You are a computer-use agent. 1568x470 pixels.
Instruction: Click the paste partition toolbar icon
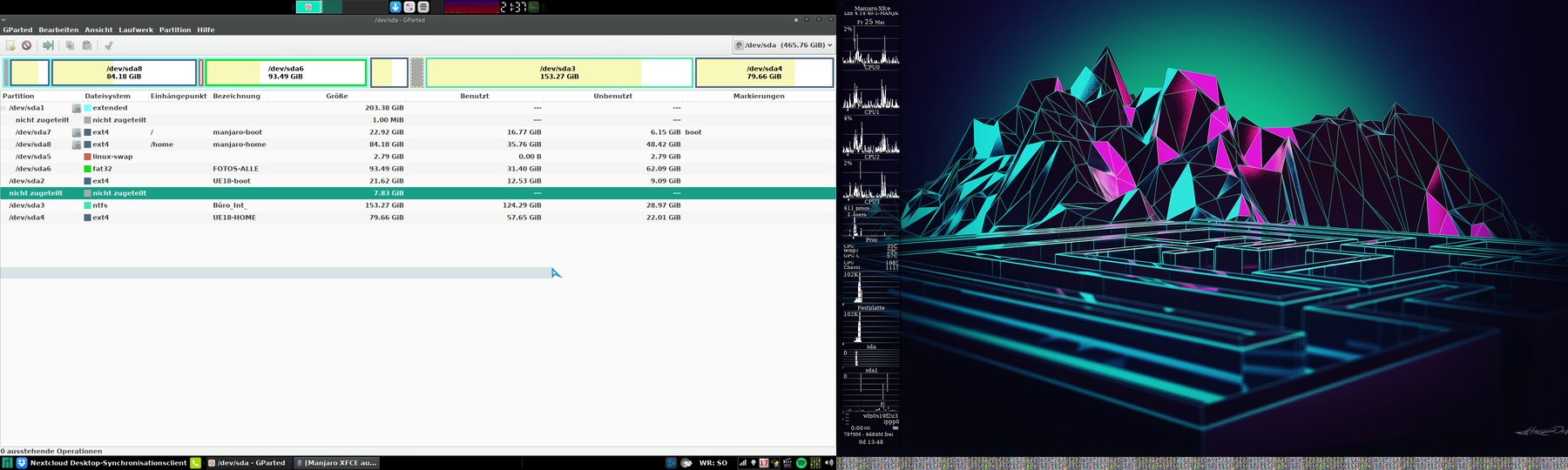pos(87,45)
